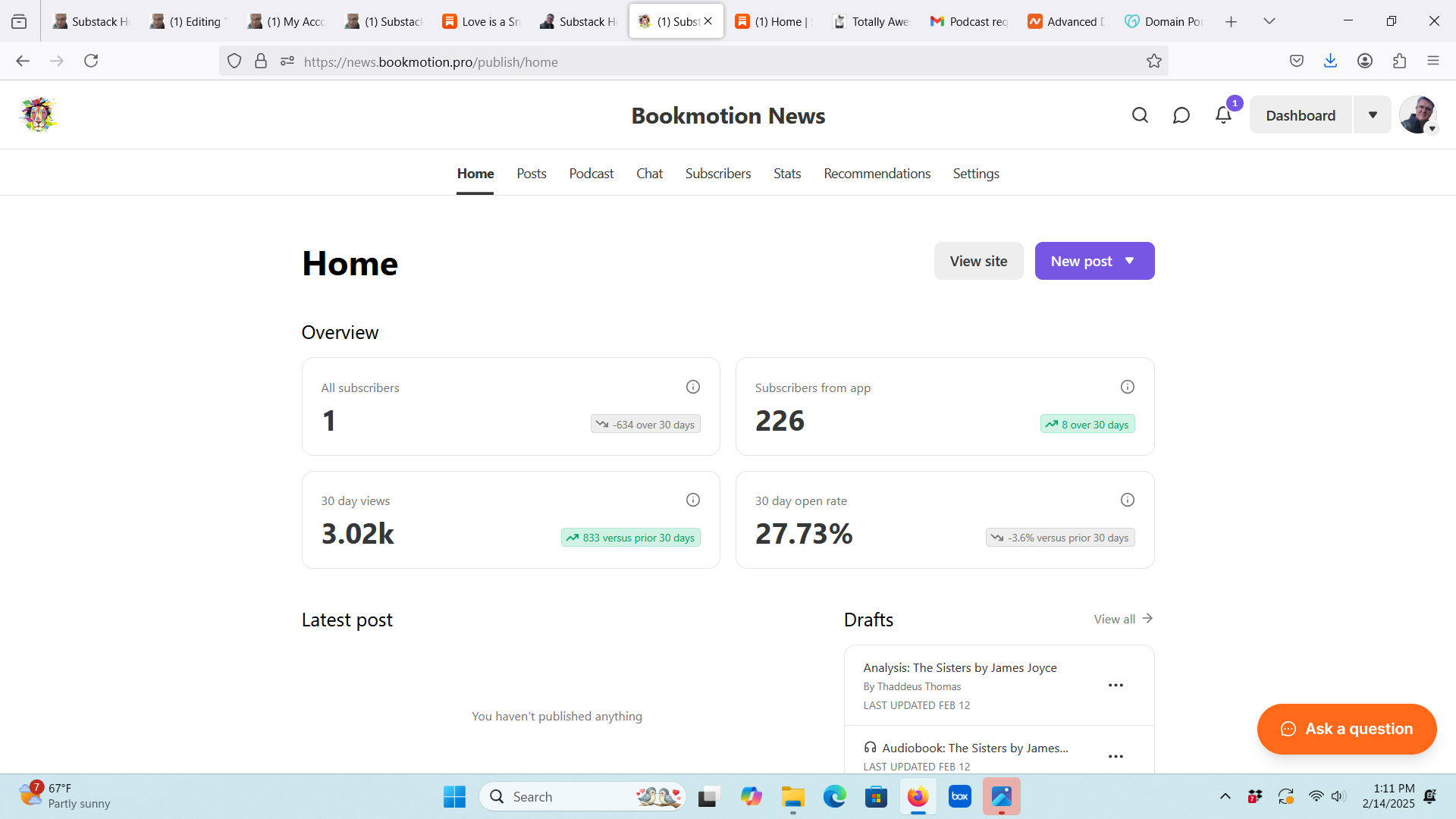Viewport: 1456px width, 819px height.
Task: Click the Bookmotion lion logo
Action: [x=38, y=115]
